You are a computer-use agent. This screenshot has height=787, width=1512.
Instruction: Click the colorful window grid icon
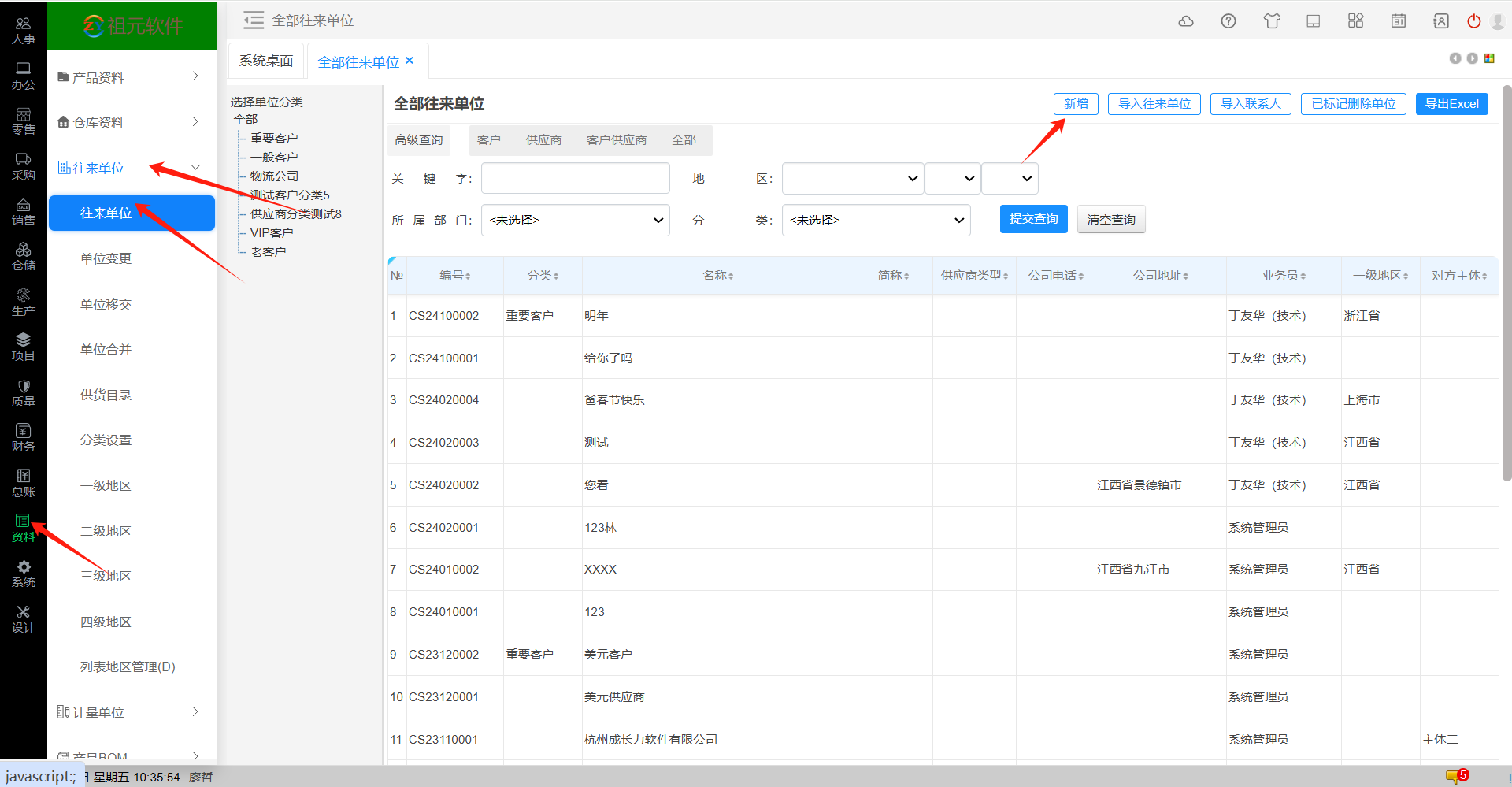tap(1489, 58)
